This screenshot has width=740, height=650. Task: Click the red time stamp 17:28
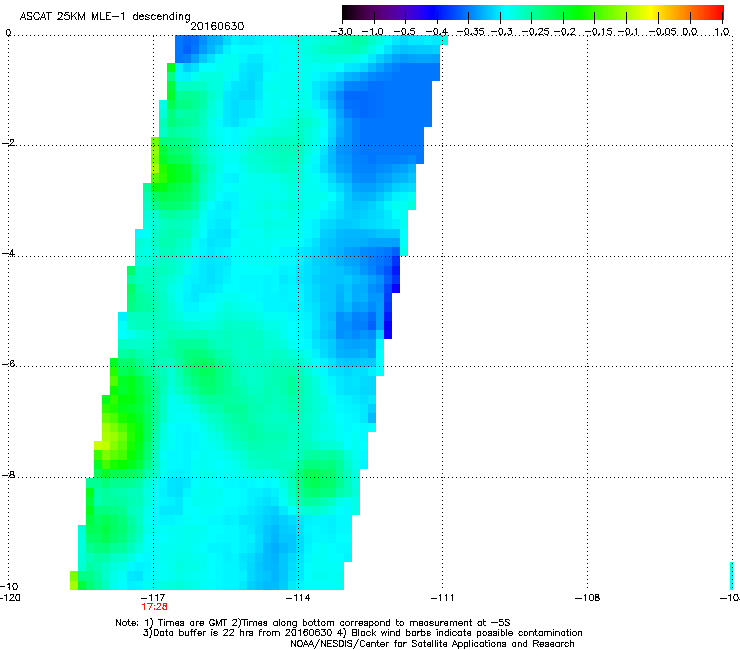click(154, 607)
